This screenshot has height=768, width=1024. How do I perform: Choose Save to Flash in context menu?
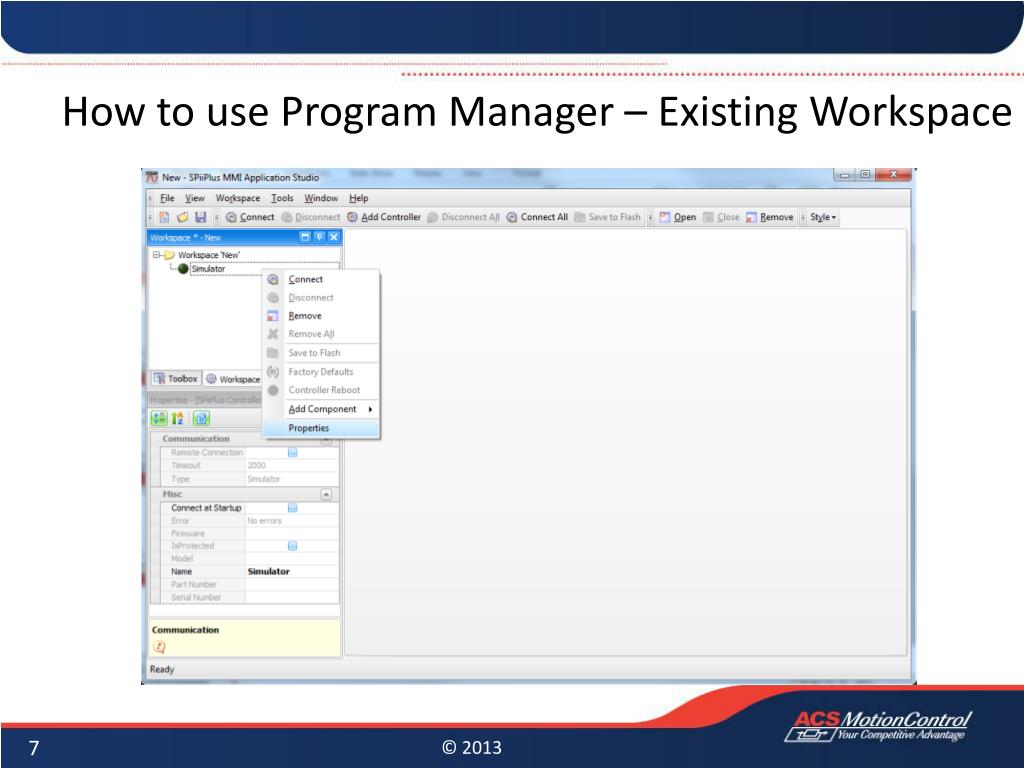click(320, 353)
